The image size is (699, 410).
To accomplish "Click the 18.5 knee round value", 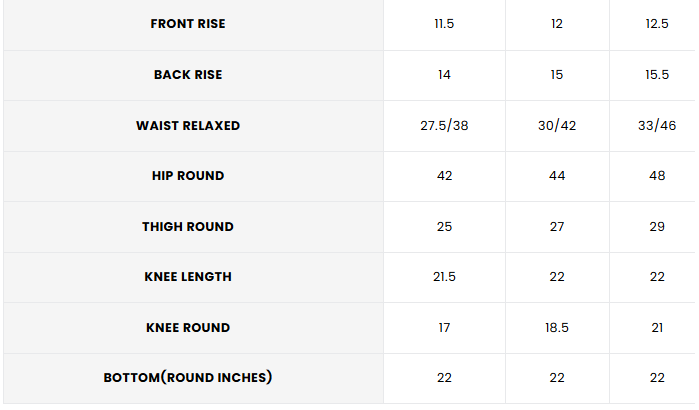I will 557,328.
